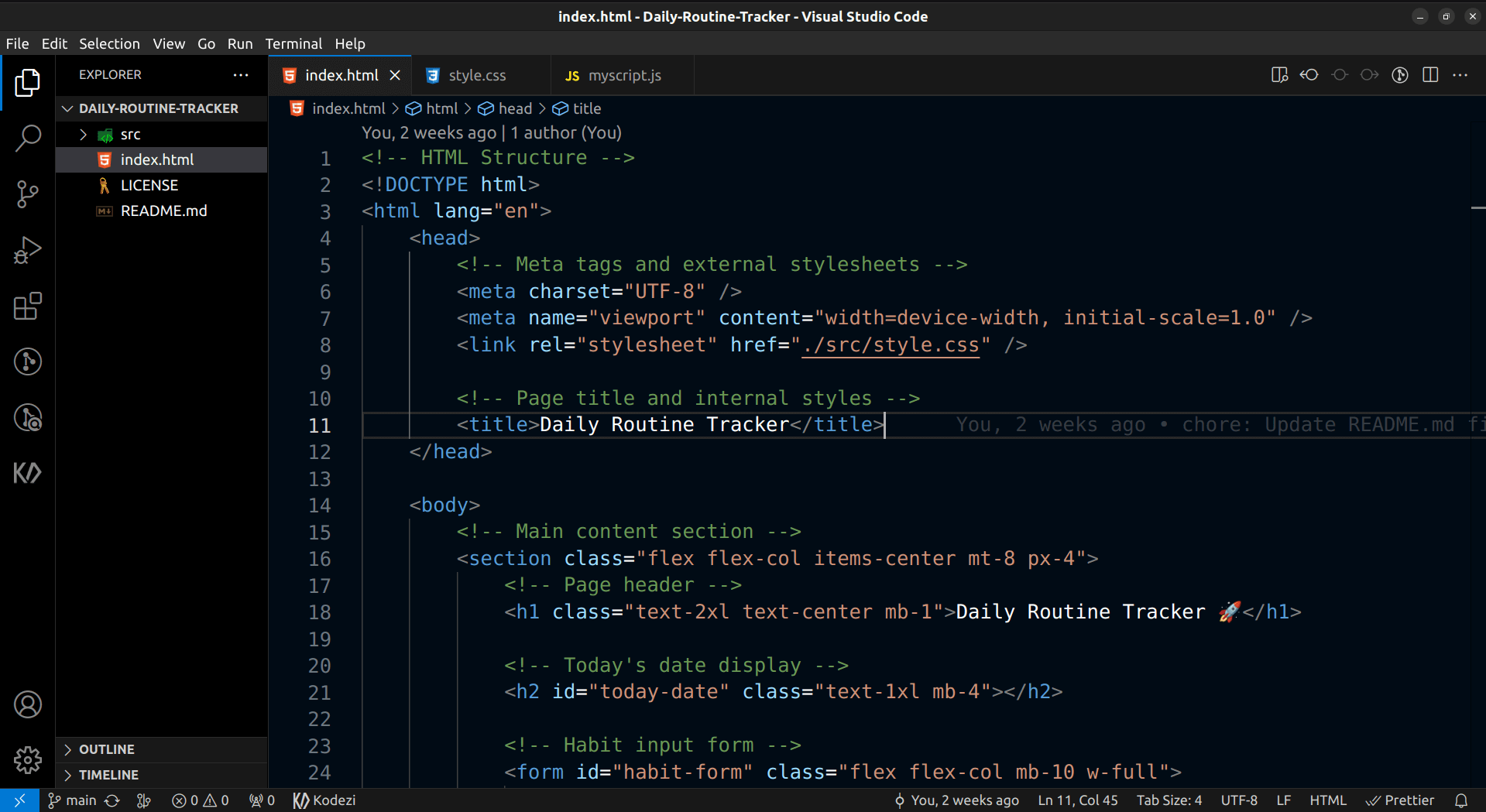Open the ./src/style.css link
The height and width of the screenshot is (812, 1486).
(x=891, y=344)
